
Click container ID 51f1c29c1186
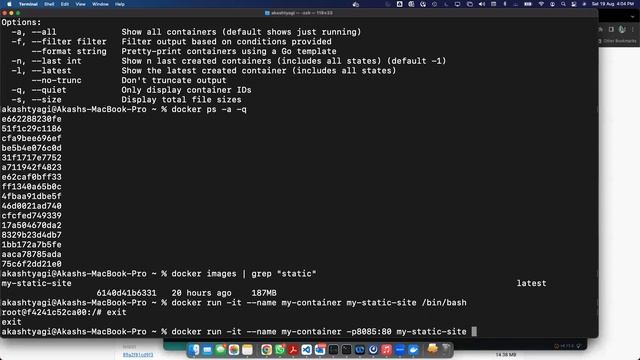31,129
